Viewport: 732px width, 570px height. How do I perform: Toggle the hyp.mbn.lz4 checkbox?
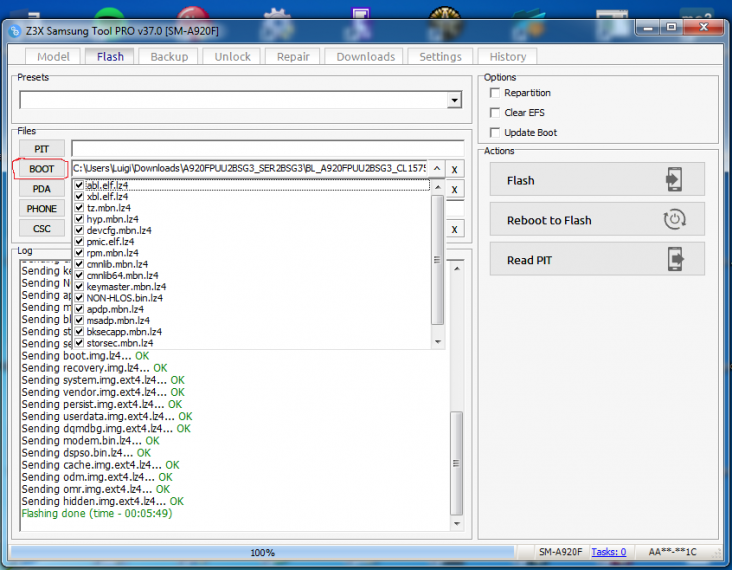click(x=79, y=219)
